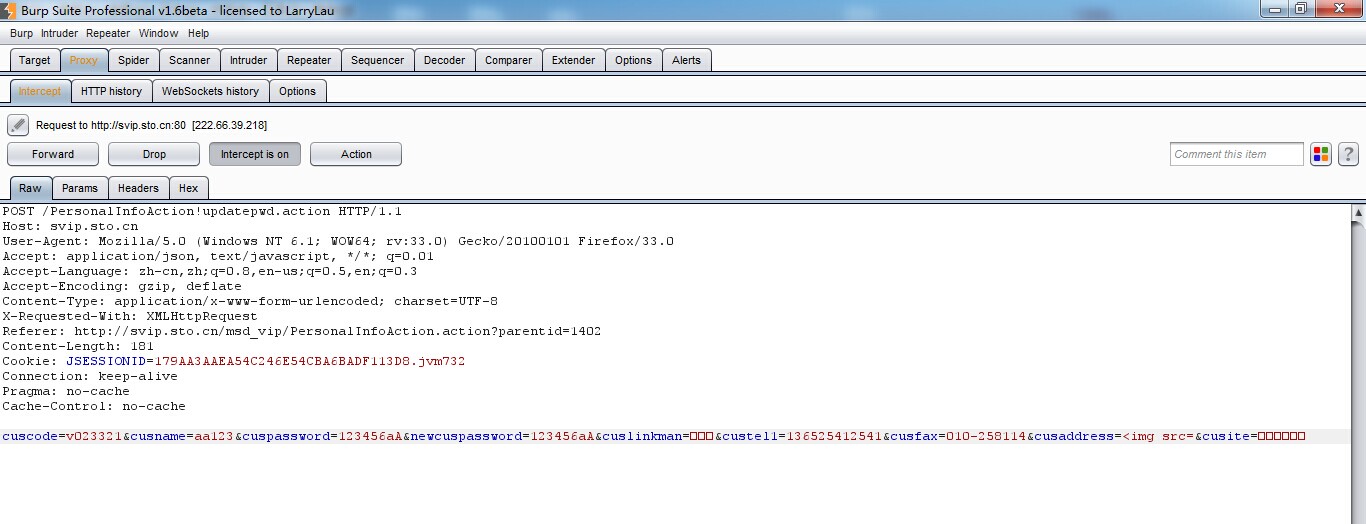This screenshot has height=524, width=1366.
Task: Switch to the Raw view tab
Action: pyautogui.click(x=30, y=188)
